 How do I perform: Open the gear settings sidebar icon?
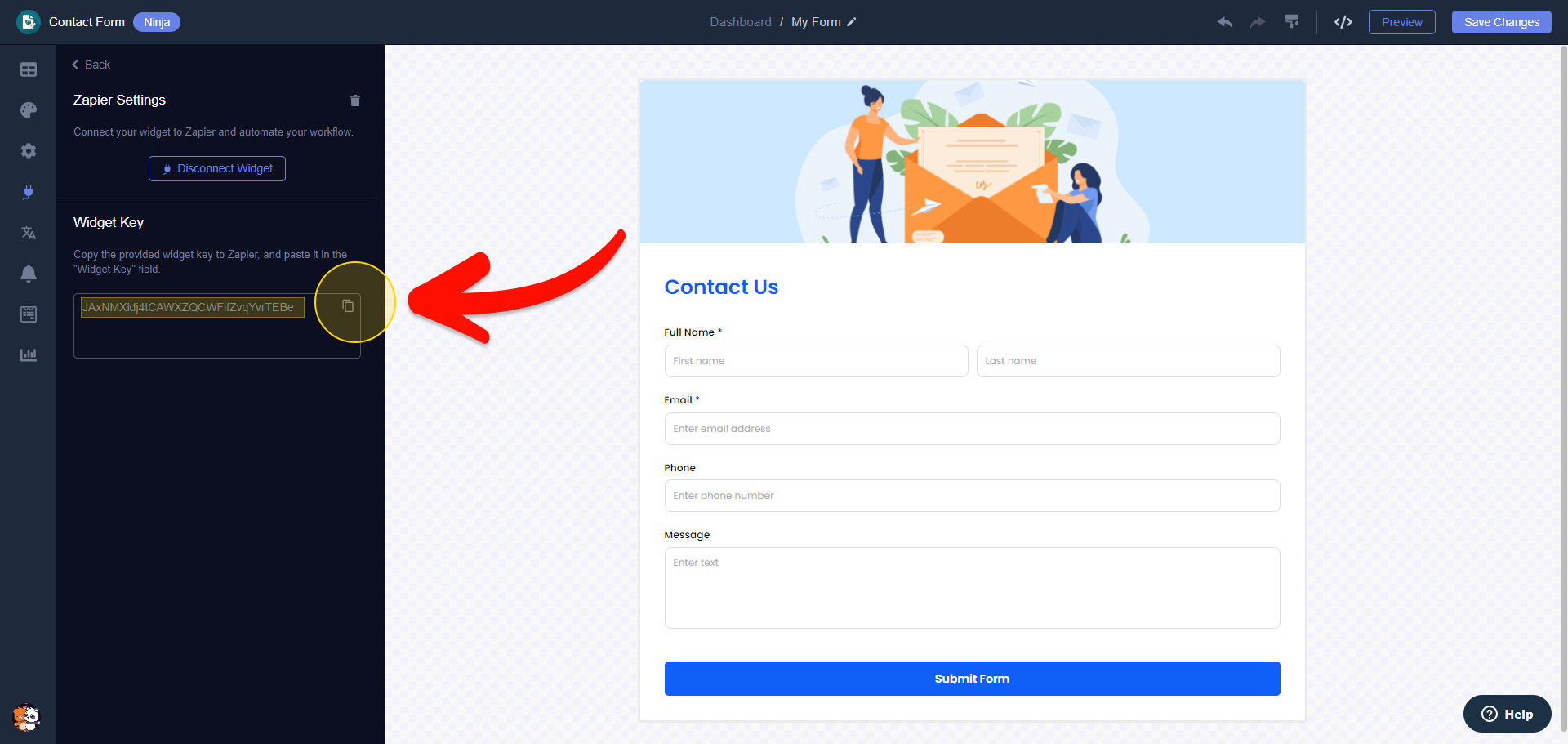(x=29, y=151)
